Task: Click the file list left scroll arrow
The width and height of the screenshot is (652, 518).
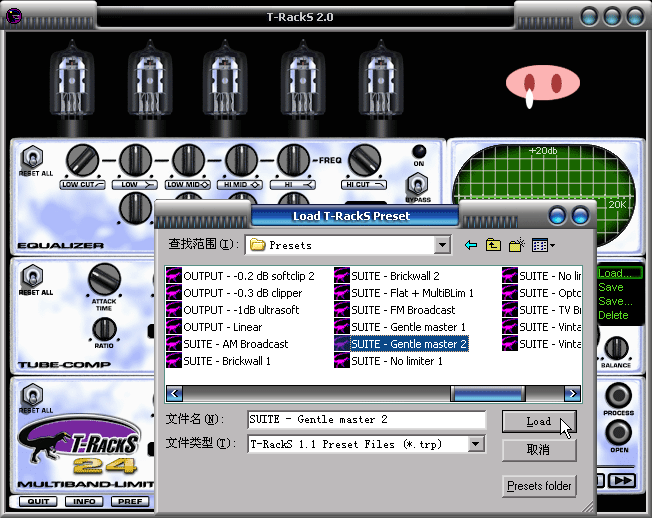Action: click(x=175, y=393)
